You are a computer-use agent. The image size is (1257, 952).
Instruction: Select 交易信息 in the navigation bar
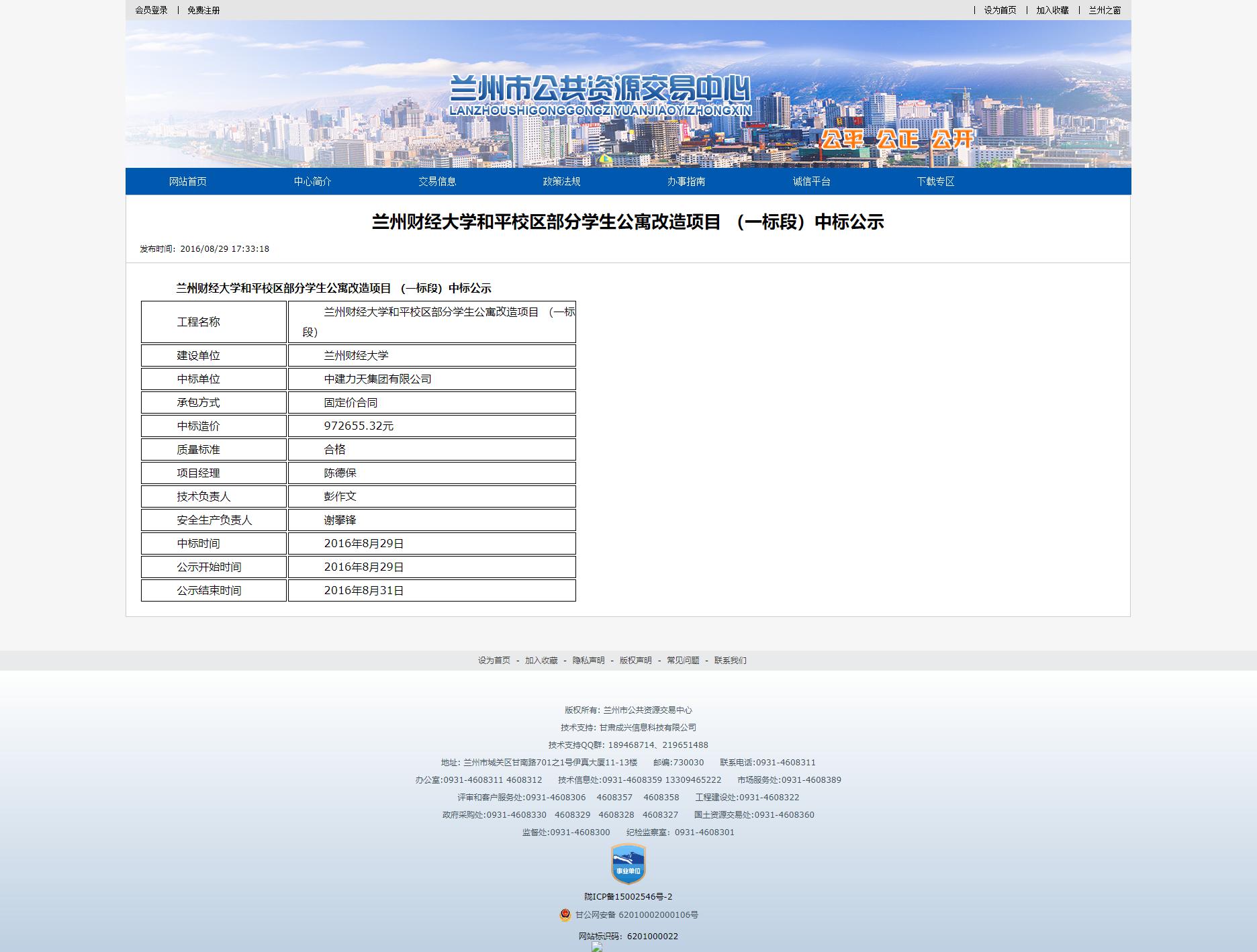point(437,181)
